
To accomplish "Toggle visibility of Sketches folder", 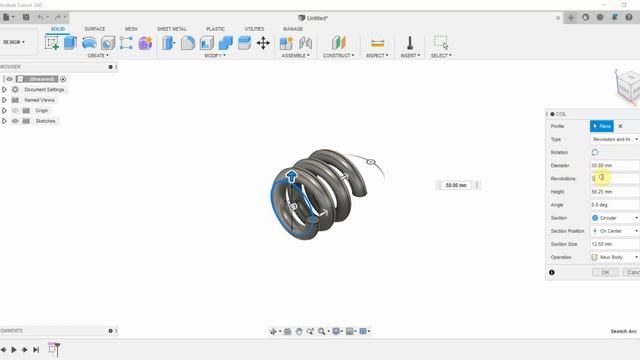I will (x=15, y=121).
